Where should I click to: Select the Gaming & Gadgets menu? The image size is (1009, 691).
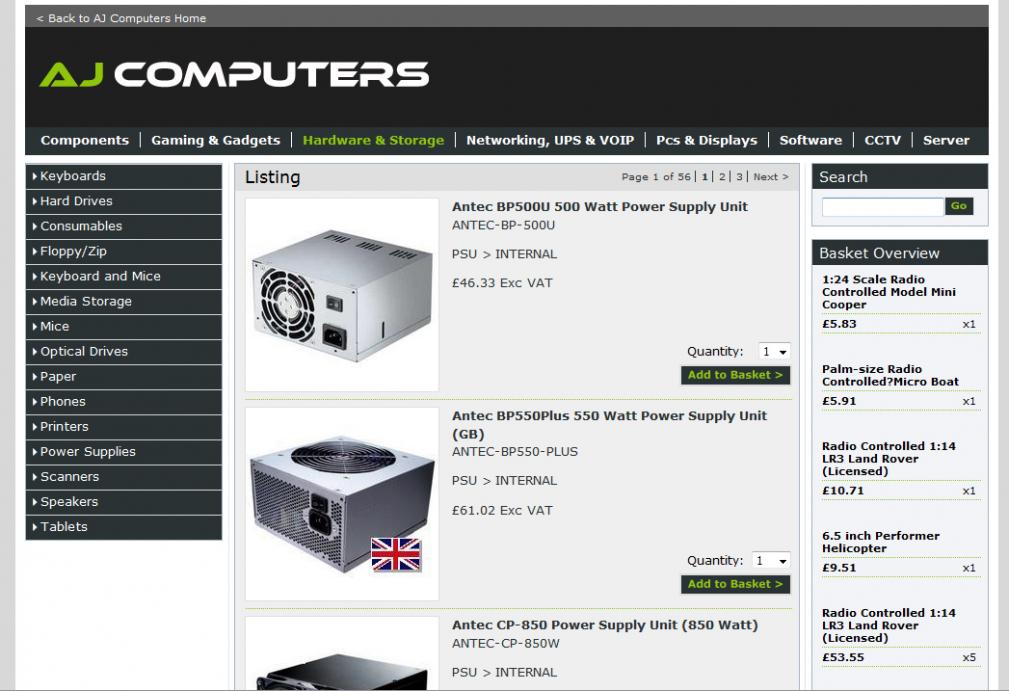pos(216,140)
